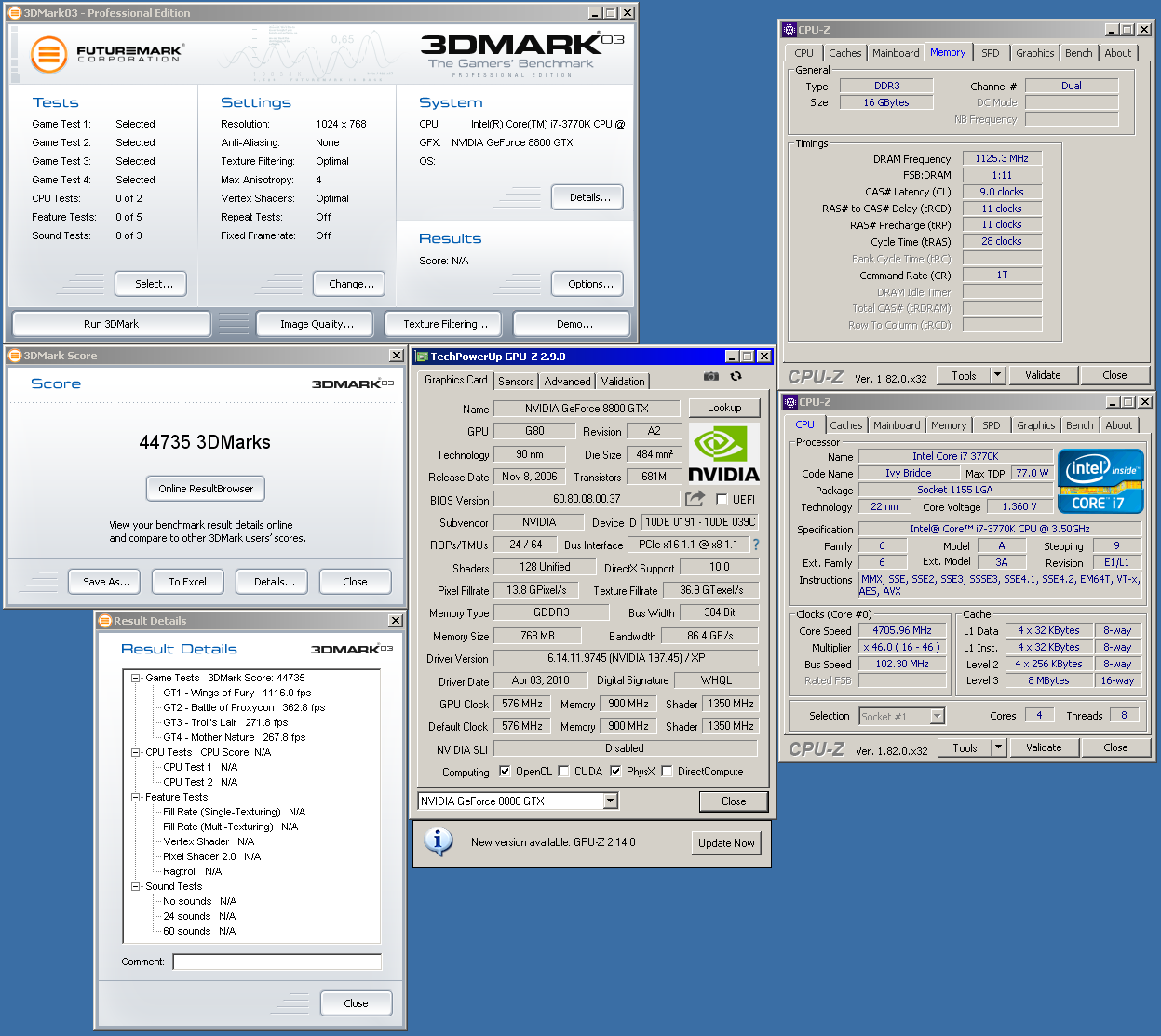The width and height of the screenshot is (1161, 1036).
Task: Enable the DirectCompute checkbox
Action: click(667, 771)
